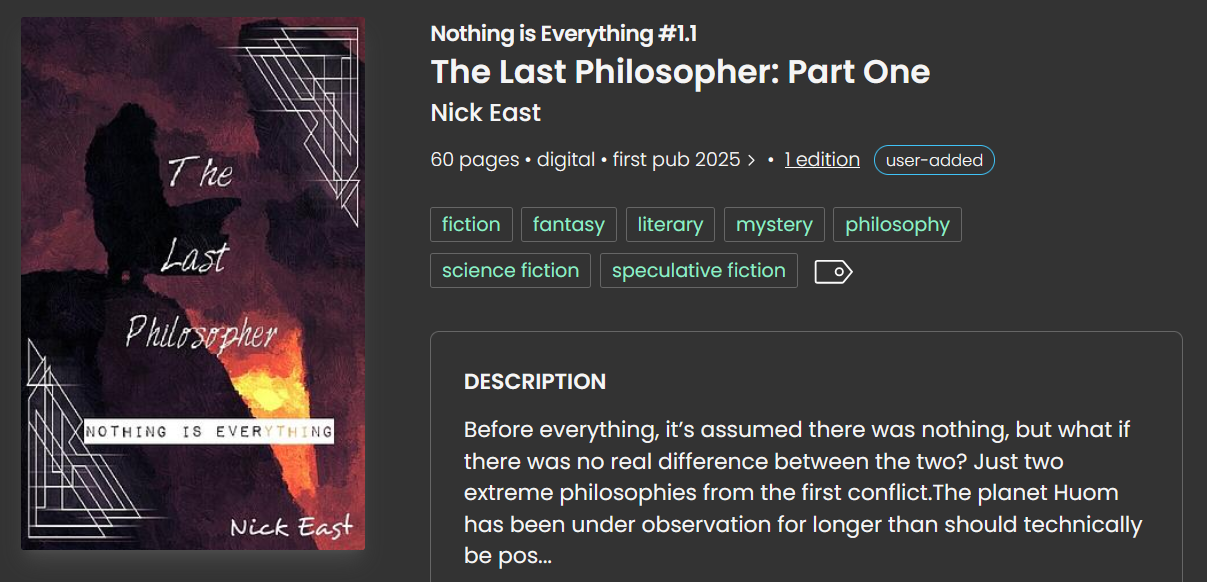1207x582 pixels.
Task: Open author Nick East's page
Action: point(485,113)
